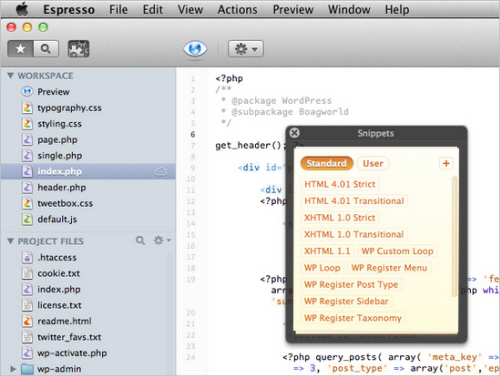
Task: Open the File menu
Action: [118, 10]
